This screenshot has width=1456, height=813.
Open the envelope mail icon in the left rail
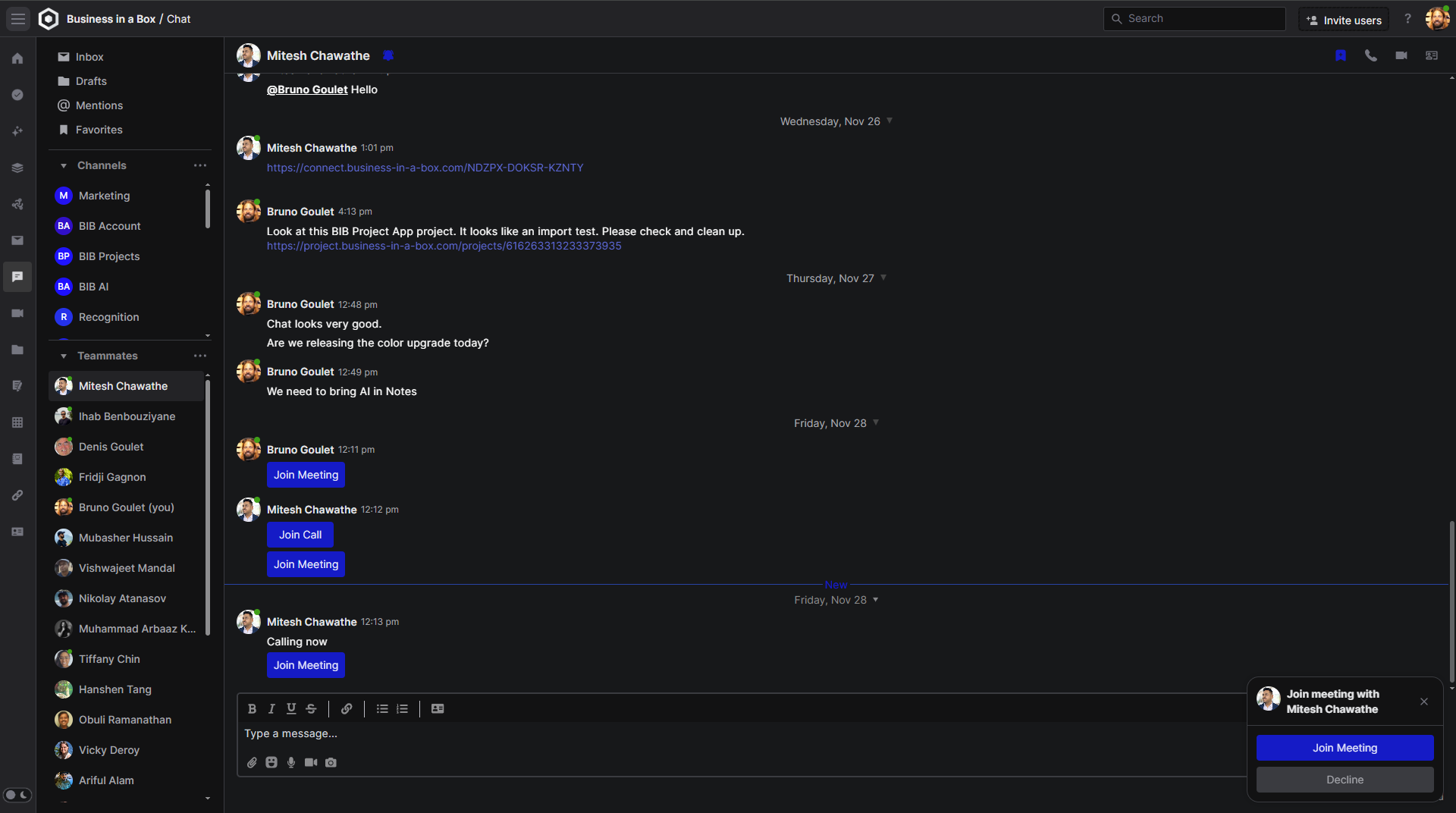click(17, 240)
